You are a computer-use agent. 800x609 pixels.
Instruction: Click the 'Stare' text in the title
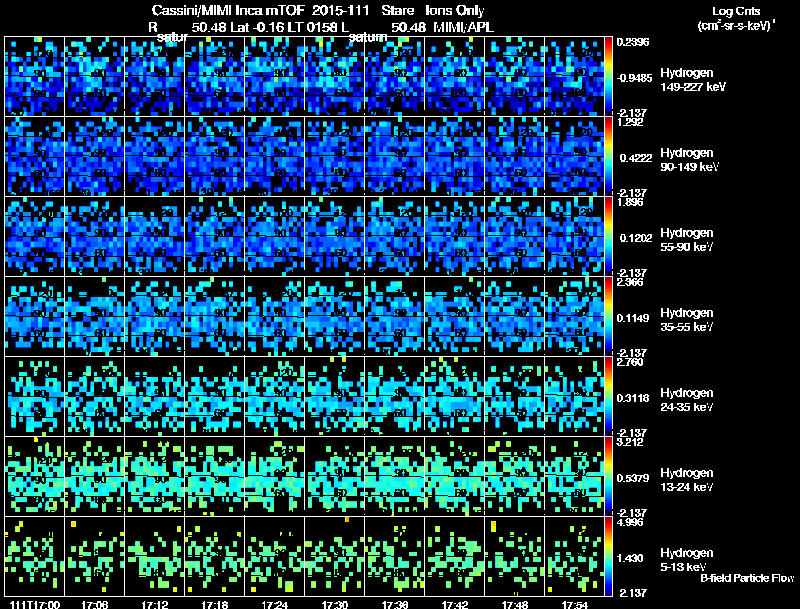(397, 11)
